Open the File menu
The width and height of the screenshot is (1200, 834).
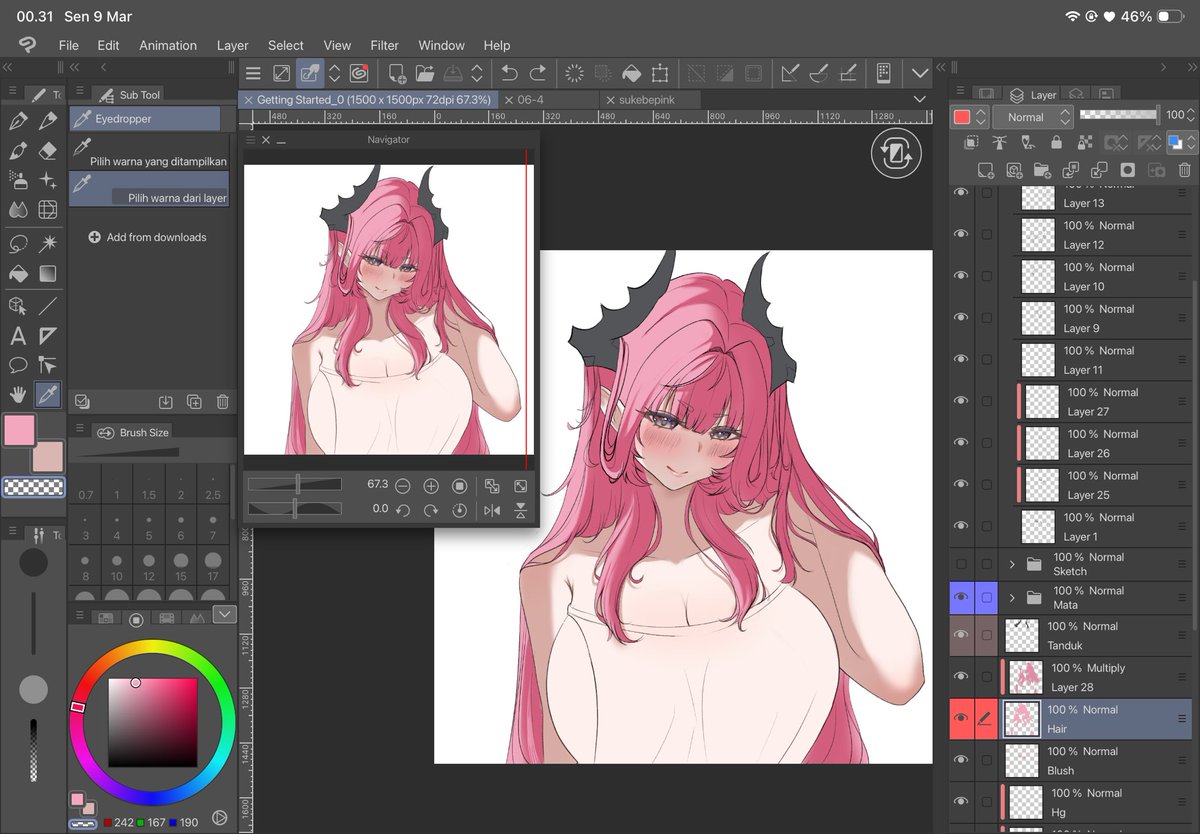(x=68, y=45)
